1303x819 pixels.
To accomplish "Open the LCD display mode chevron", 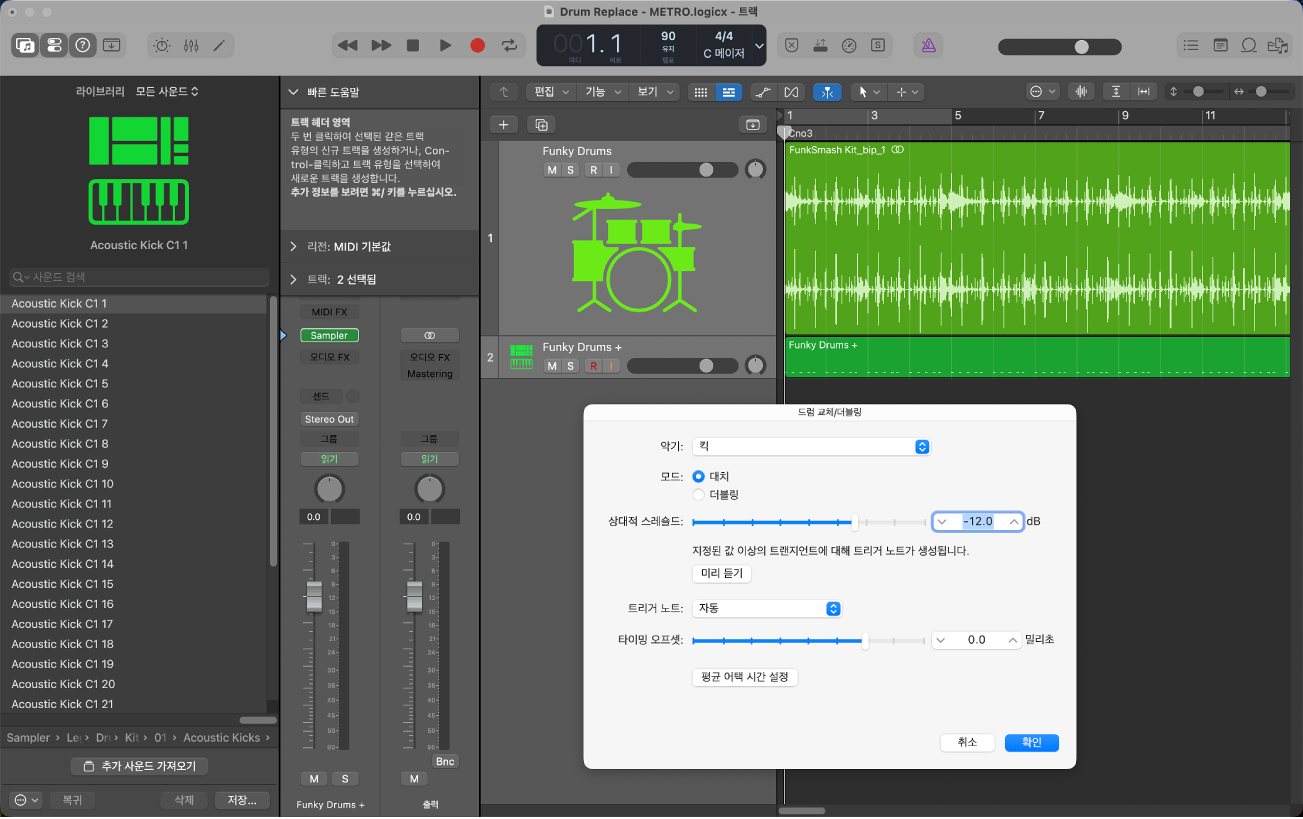I will pos(759,46).
